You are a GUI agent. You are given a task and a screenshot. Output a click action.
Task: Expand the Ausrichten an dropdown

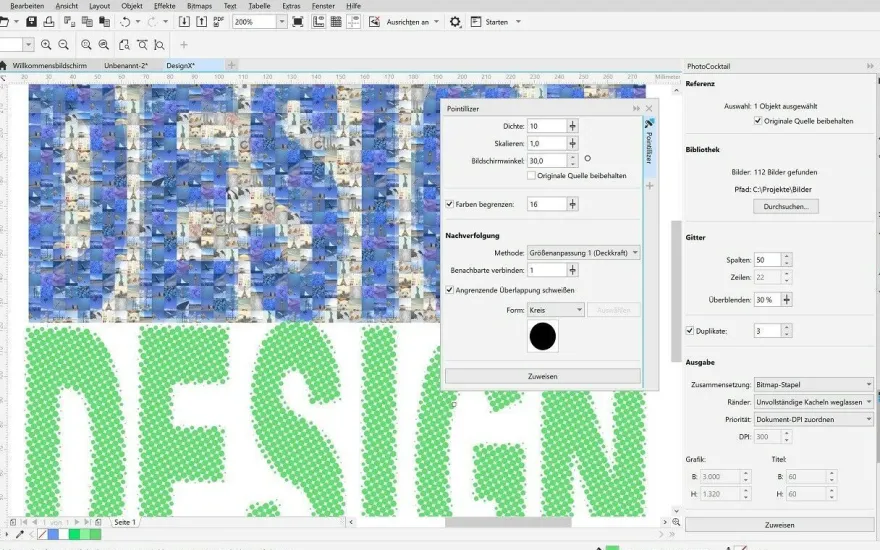(x=437, y=22)
